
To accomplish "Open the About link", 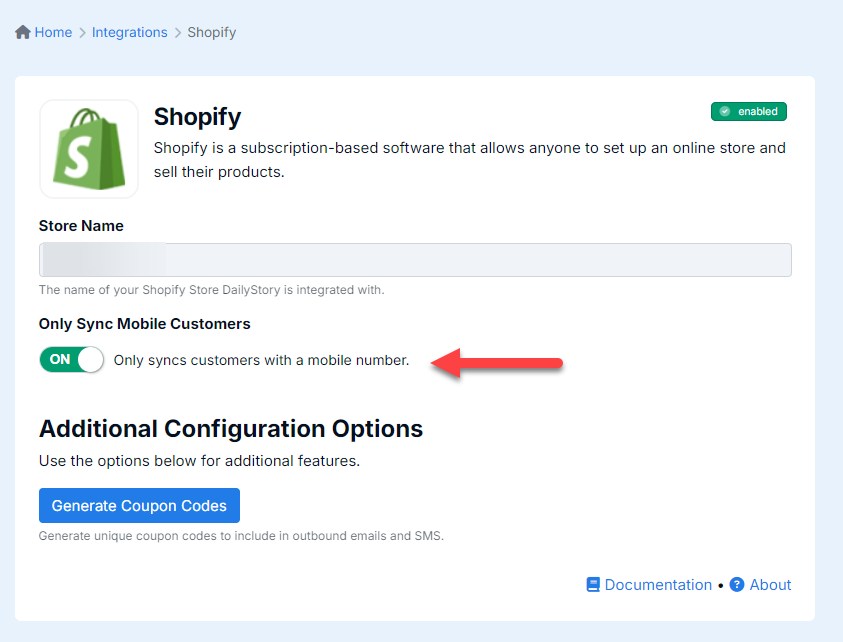I will 770,585.
